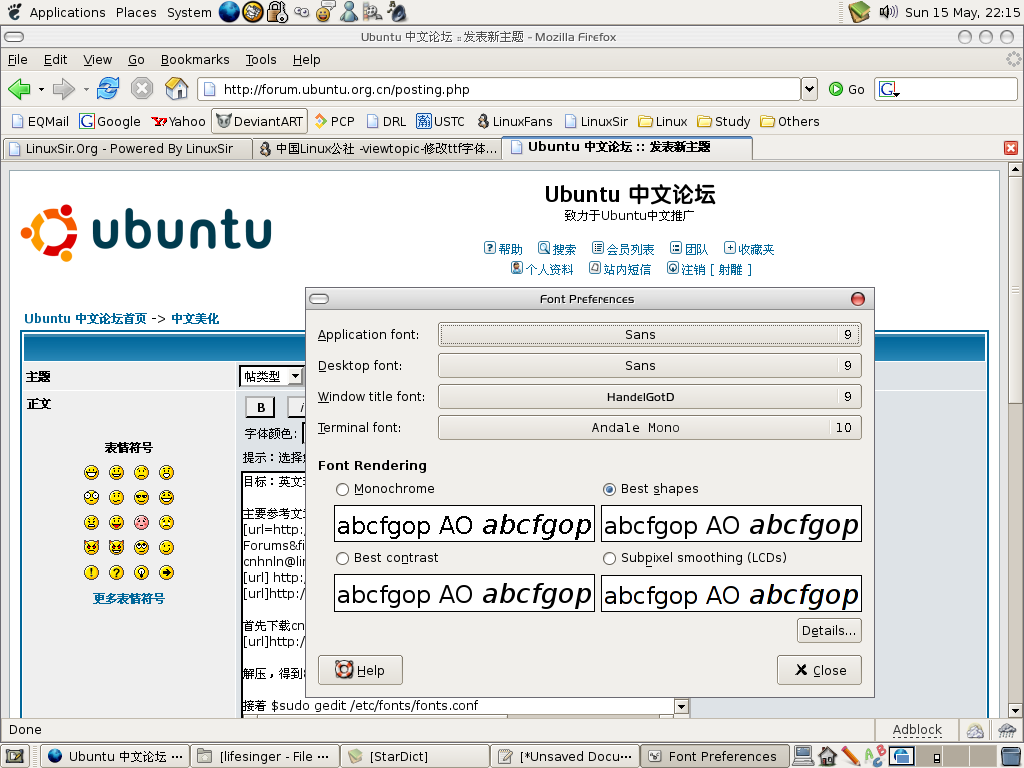
Task: Open font rendering Details...
Action: (x=829, y=631)
